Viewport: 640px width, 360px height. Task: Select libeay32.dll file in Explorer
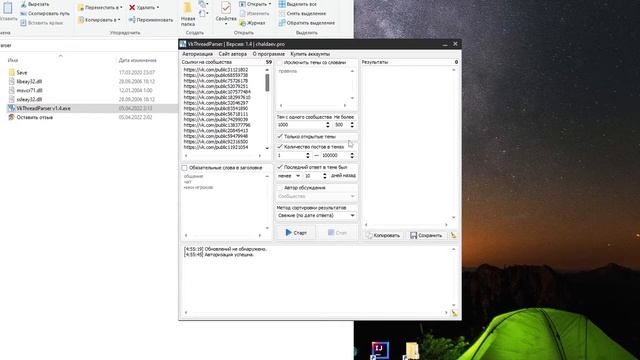click(29, 82)
